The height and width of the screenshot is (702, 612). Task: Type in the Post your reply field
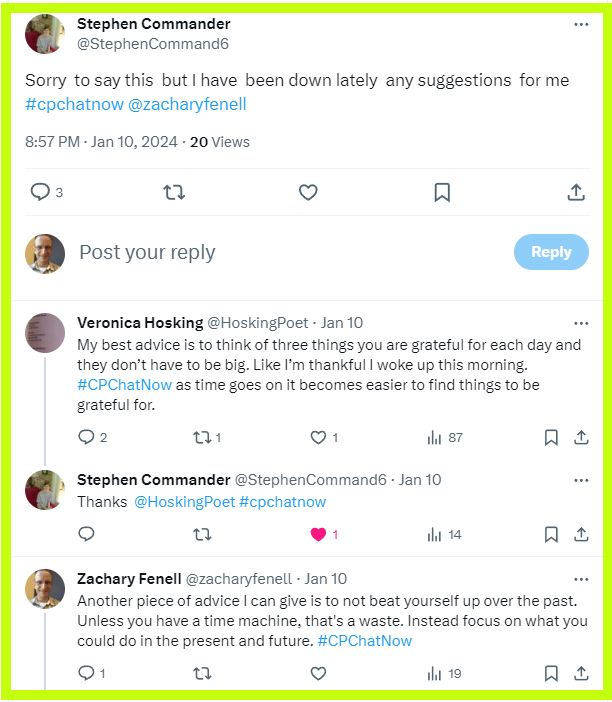pyautogui.click(x=290, y=252)
